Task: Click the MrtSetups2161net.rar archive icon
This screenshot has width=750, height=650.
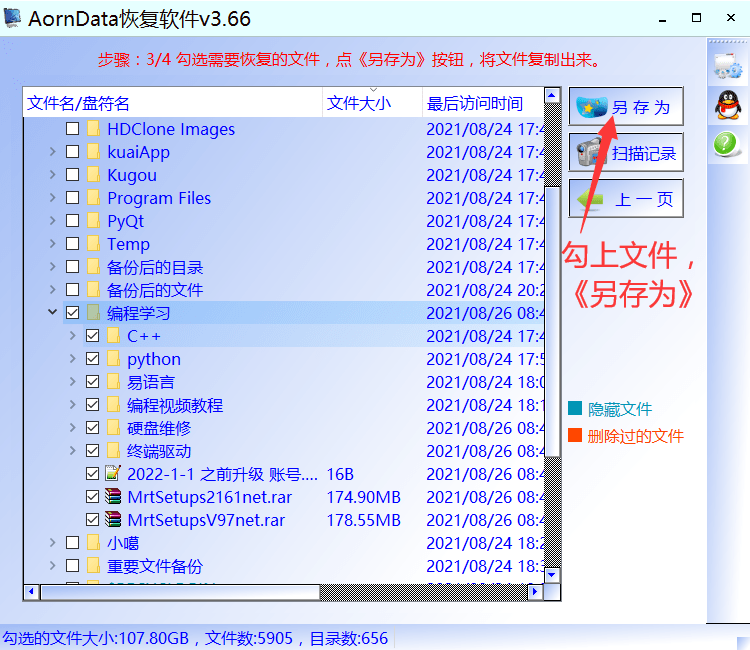Action: [113, 496]
